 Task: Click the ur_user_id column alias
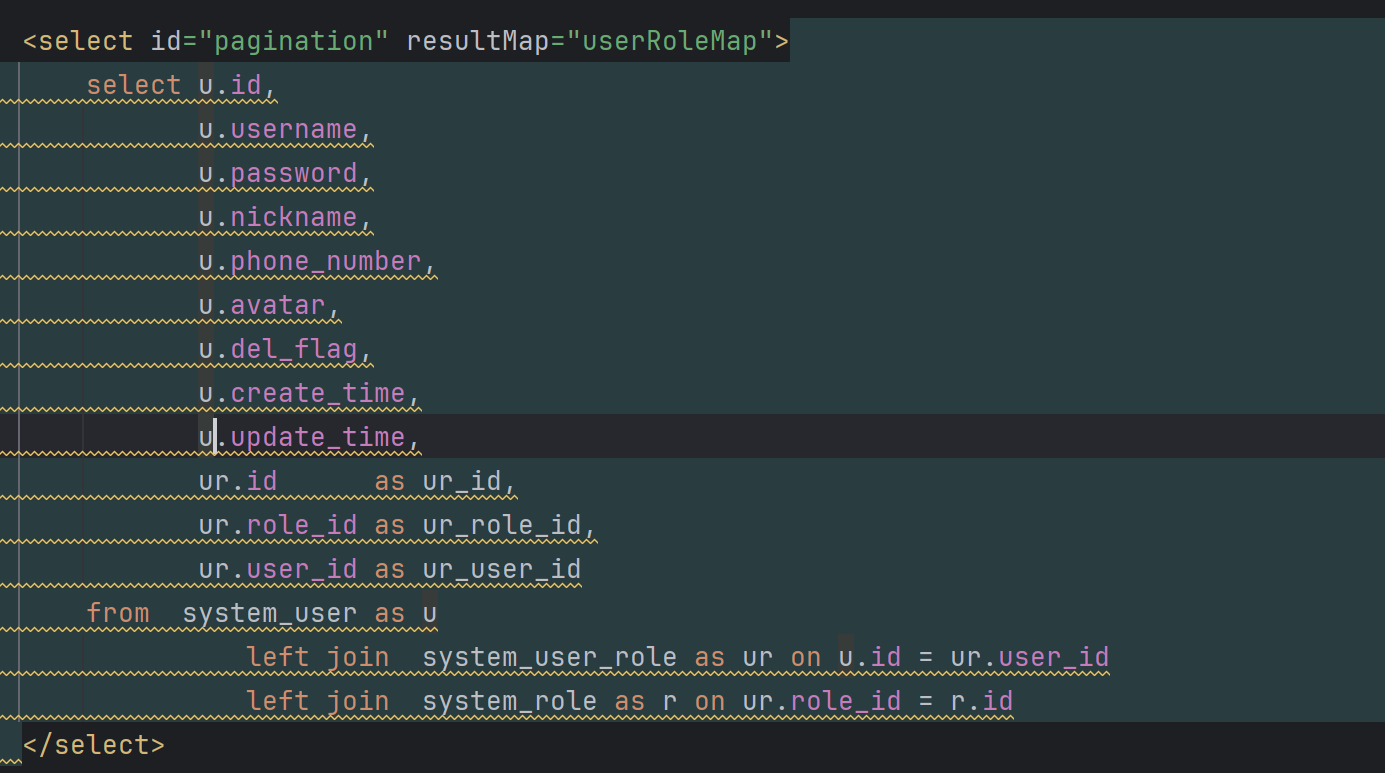(501, 570)
